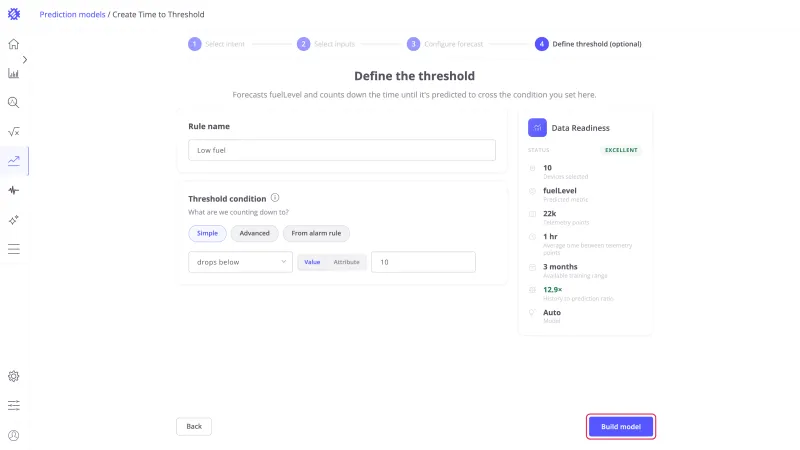This screenshot has width=800, height=450.
Task: Click the Threshold condition info icon
Action: [275, 197]
